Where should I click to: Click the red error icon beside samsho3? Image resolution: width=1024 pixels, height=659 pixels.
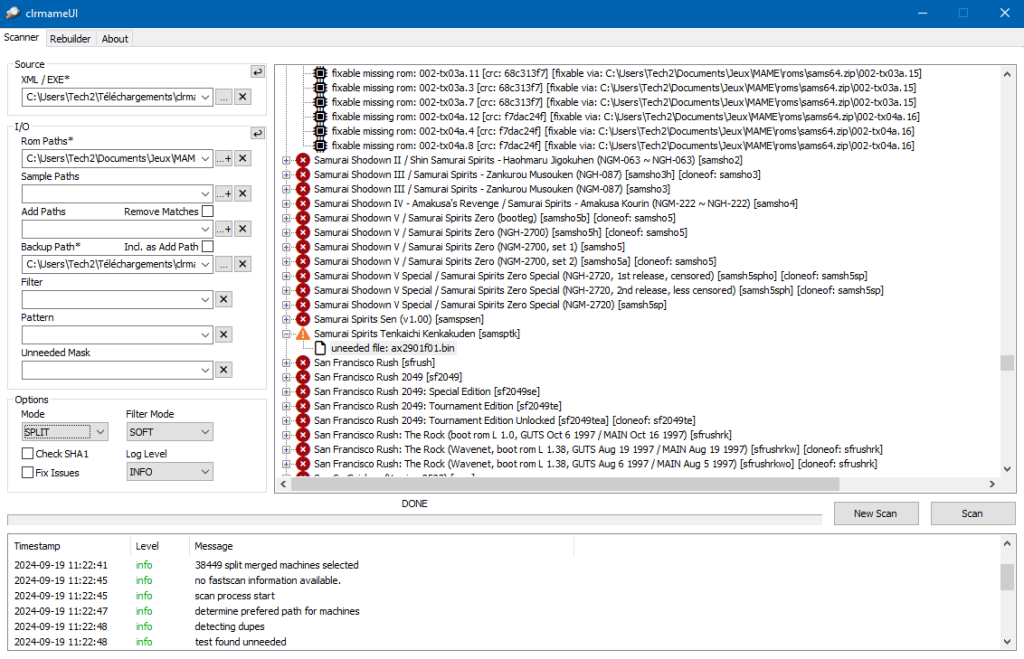coord(302,188)
